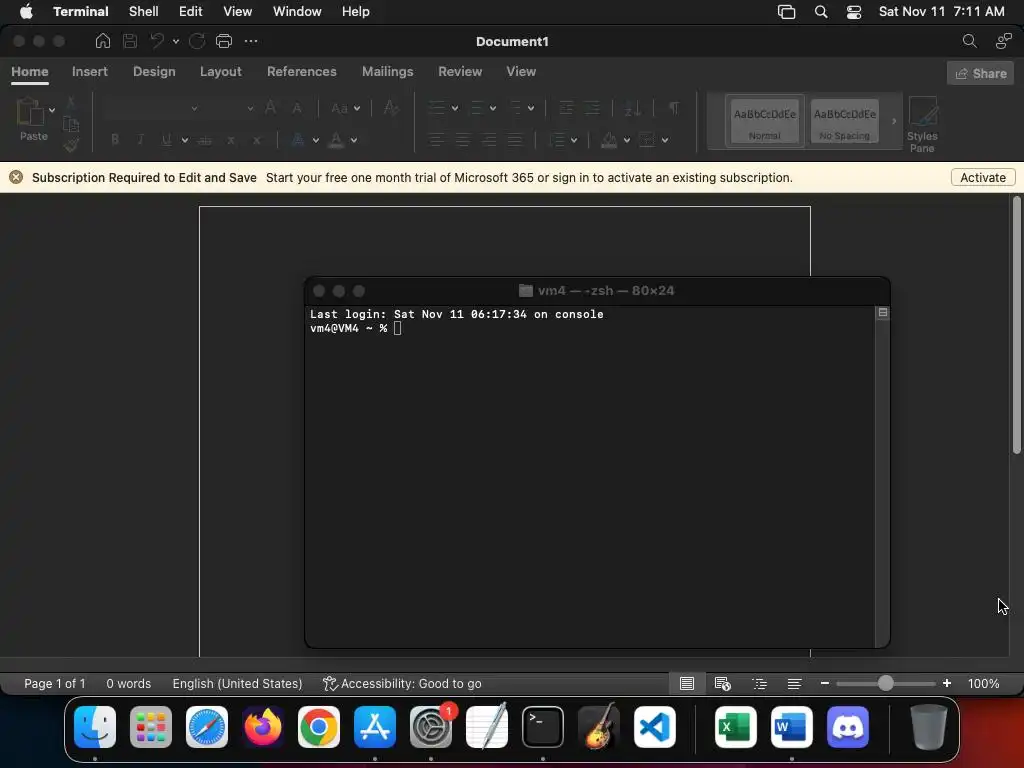Image resolution: width=1024 pixels, height=768 pixels.
Task: Click the search magnifier in Word's title bar
Action: coord(970,41)
